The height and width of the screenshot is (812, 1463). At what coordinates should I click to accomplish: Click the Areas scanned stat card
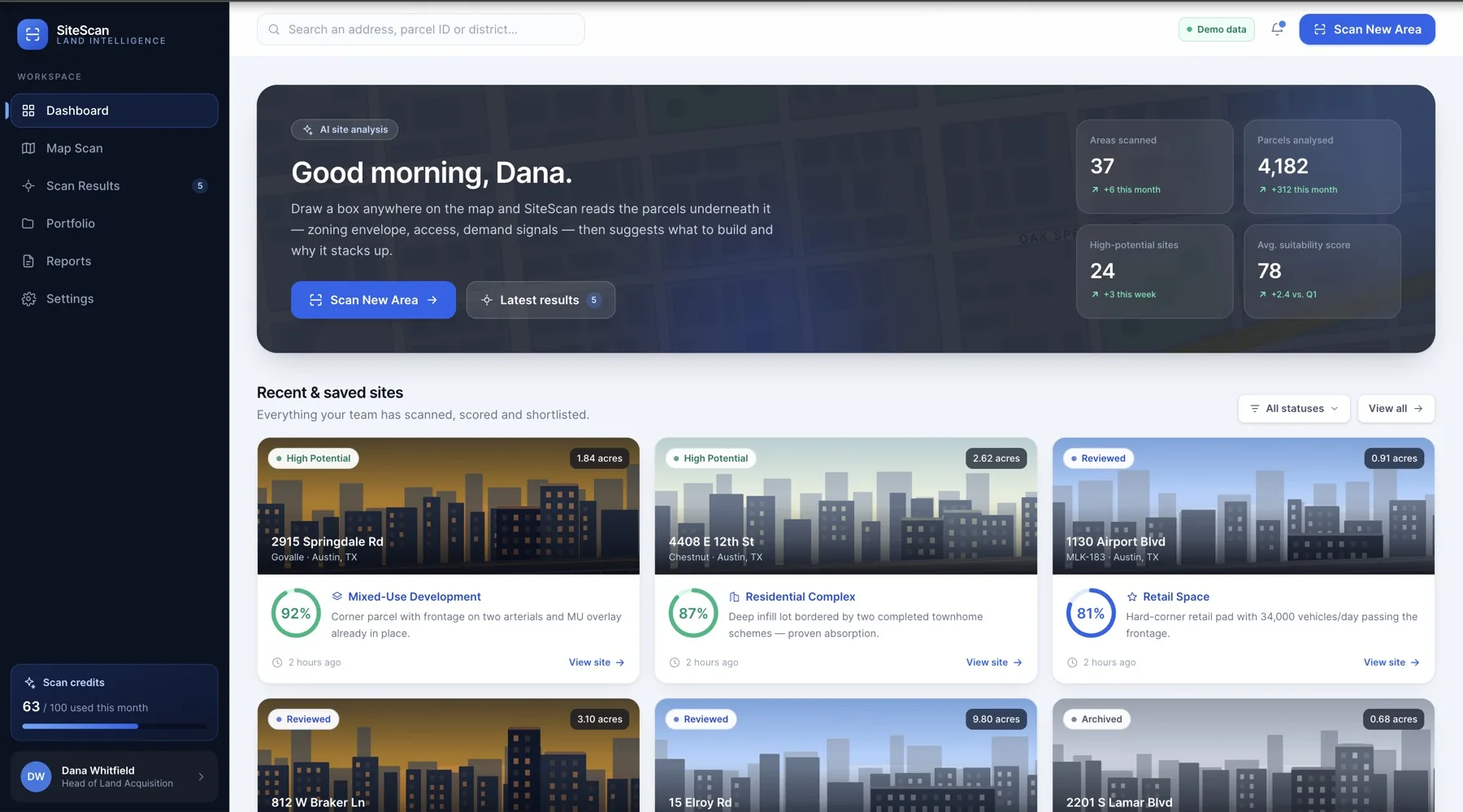(1154, 167)
